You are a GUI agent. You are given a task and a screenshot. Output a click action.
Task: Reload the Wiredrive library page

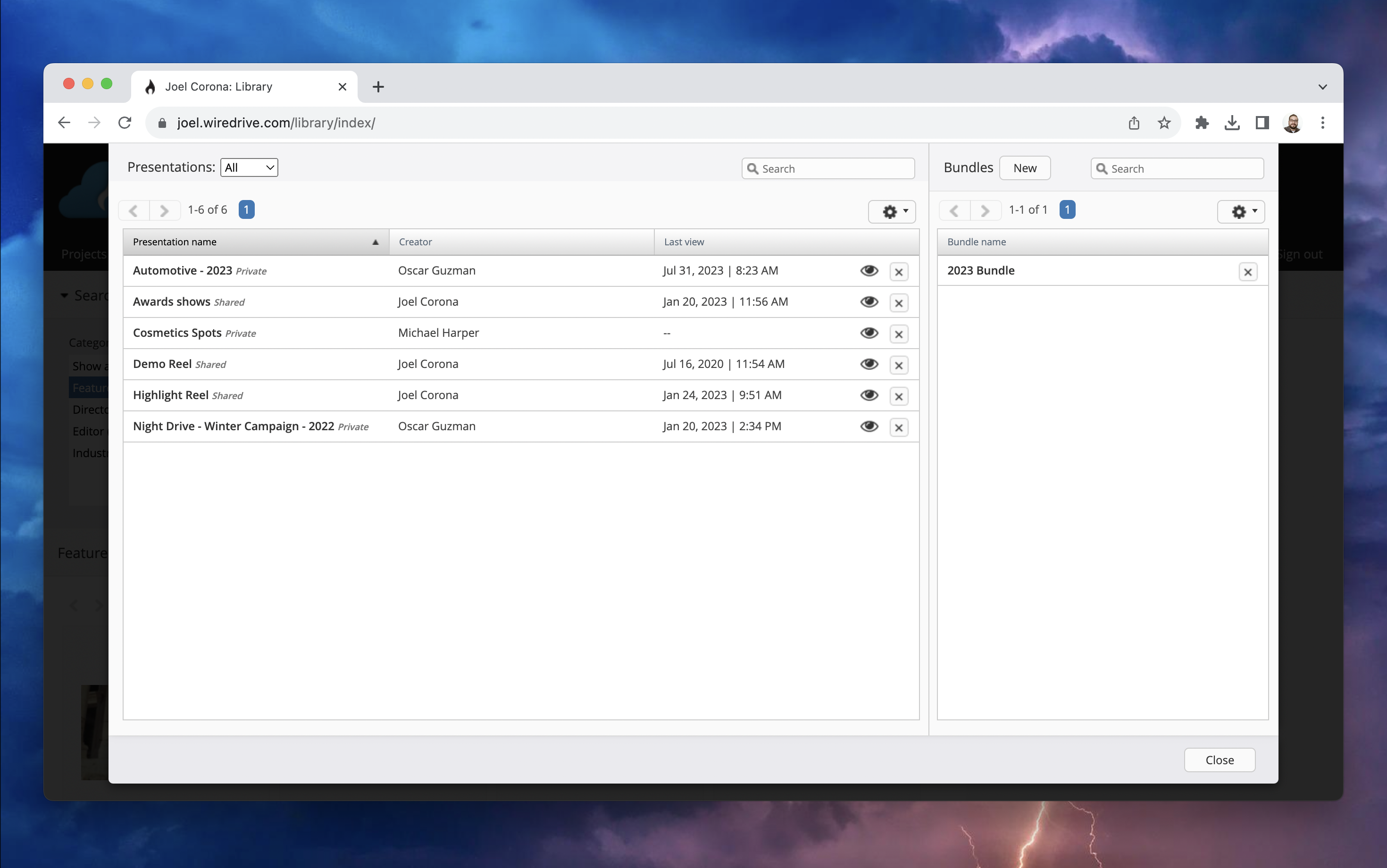coord(125,122)
